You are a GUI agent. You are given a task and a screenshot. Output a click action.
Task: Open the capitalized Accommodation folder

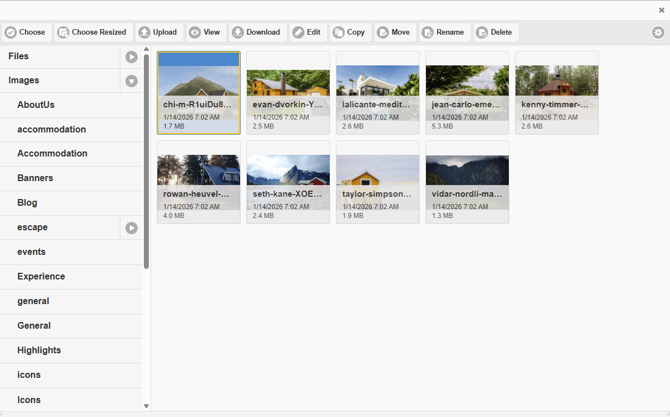(71, 153)
